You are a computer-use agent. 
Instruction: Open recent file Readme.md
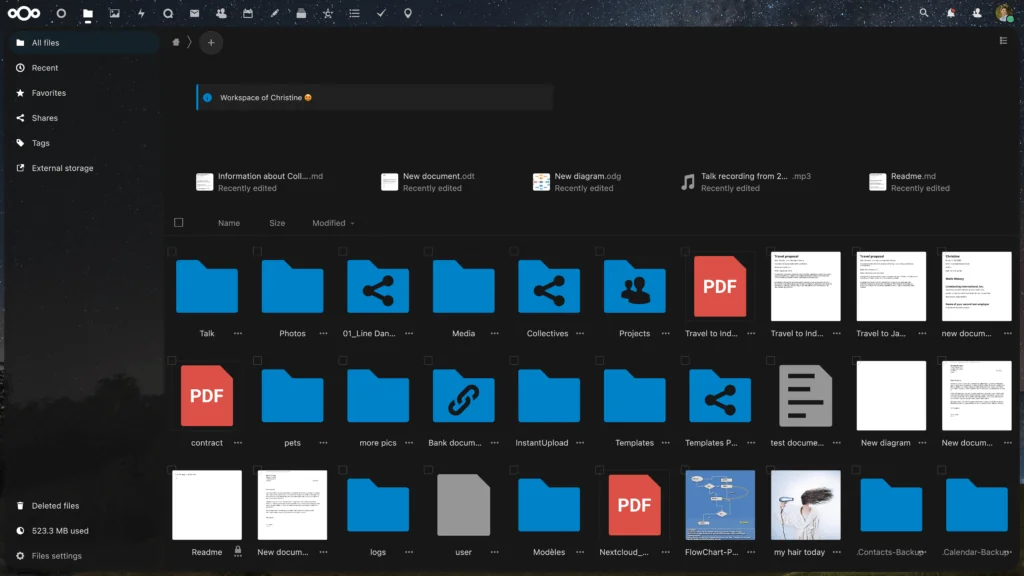[x=909, y=182]
